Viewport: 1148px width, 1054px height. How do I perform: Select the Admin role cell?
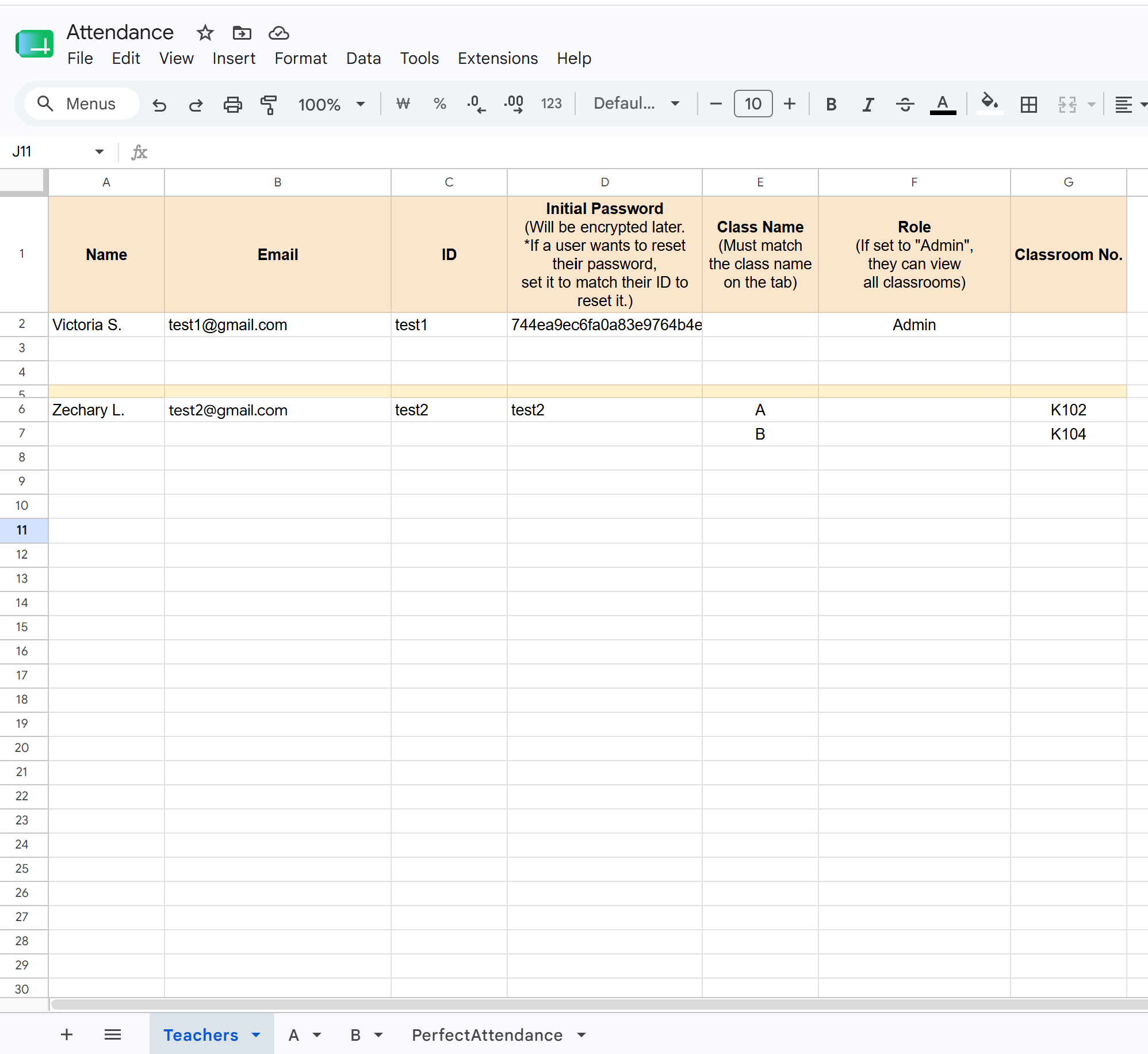pyautogui.click(x=914, y=325)
